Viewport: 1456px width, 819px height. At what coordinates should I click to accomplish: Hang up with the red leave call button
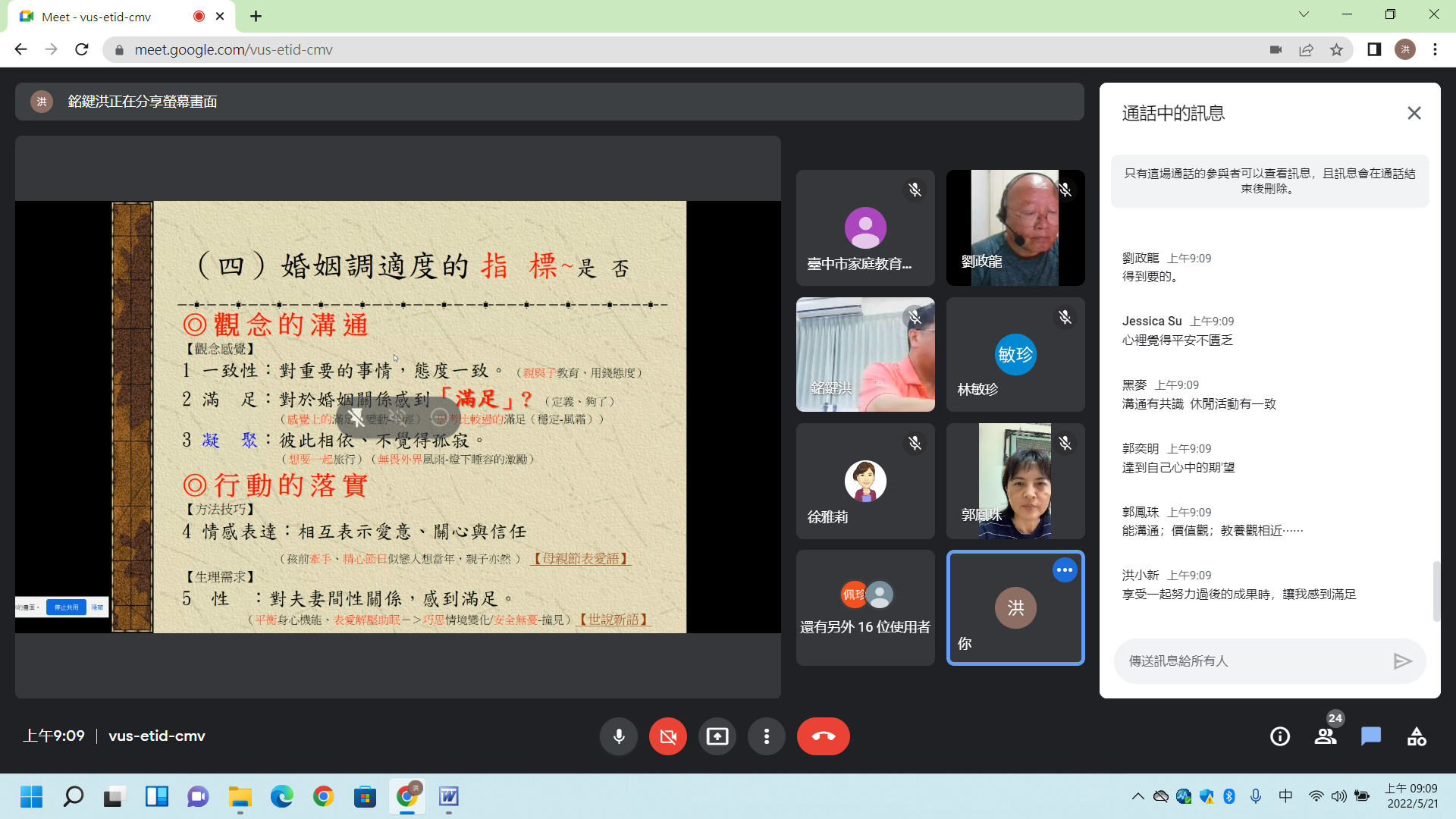(x=824, y=736)
